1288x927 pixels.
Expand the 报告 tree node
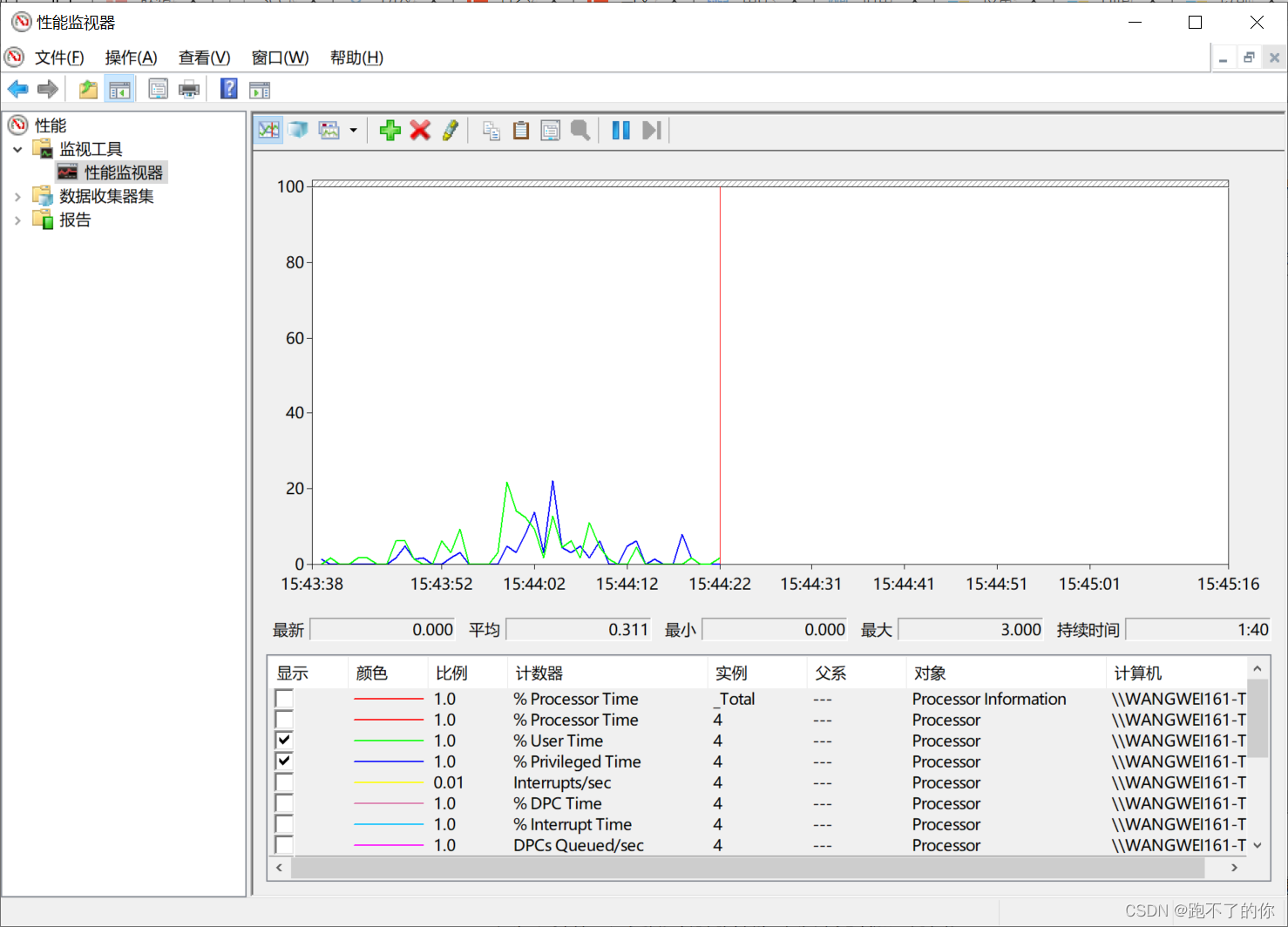pyautogui.click(x=17, y=220)
